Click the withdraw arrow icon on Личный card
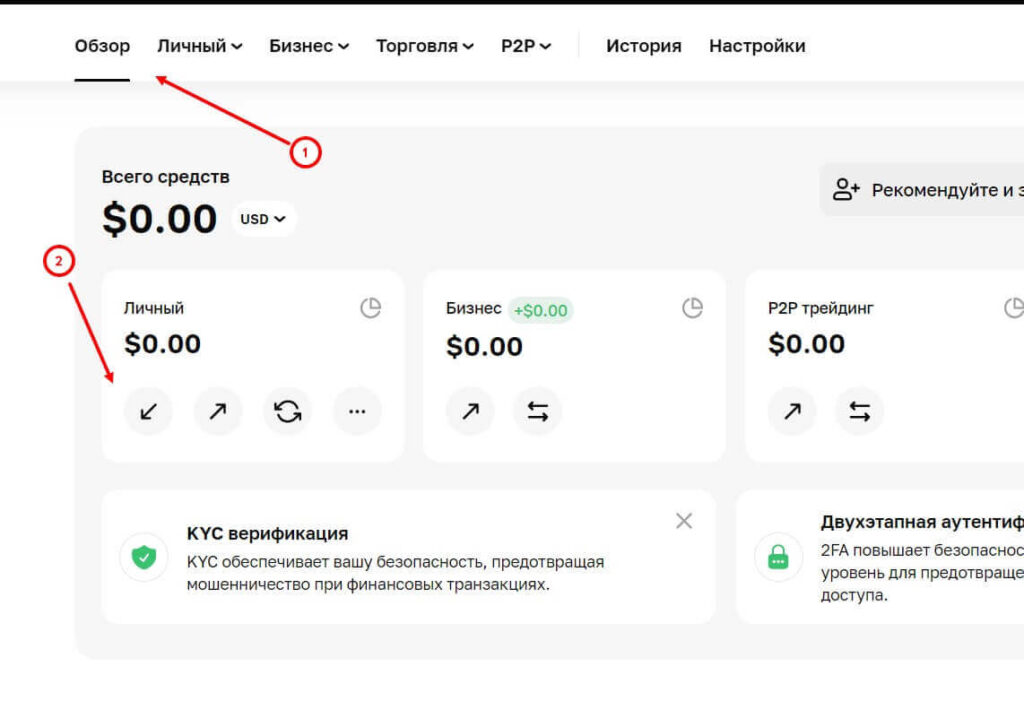 point(217,410)
